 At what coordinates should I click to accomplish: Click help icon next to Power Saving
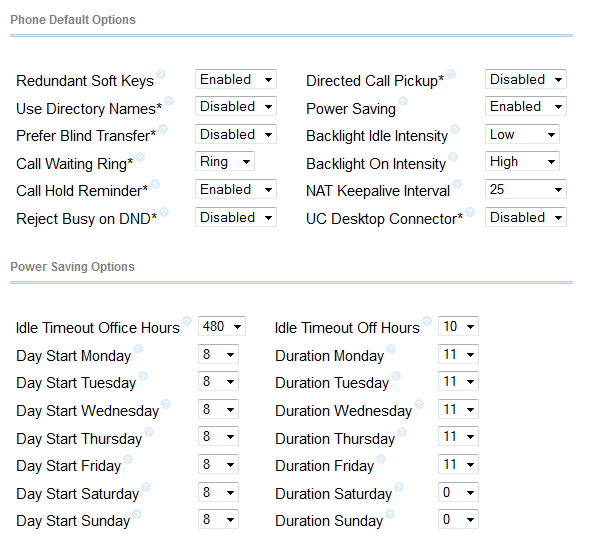[x=403, y=101]
